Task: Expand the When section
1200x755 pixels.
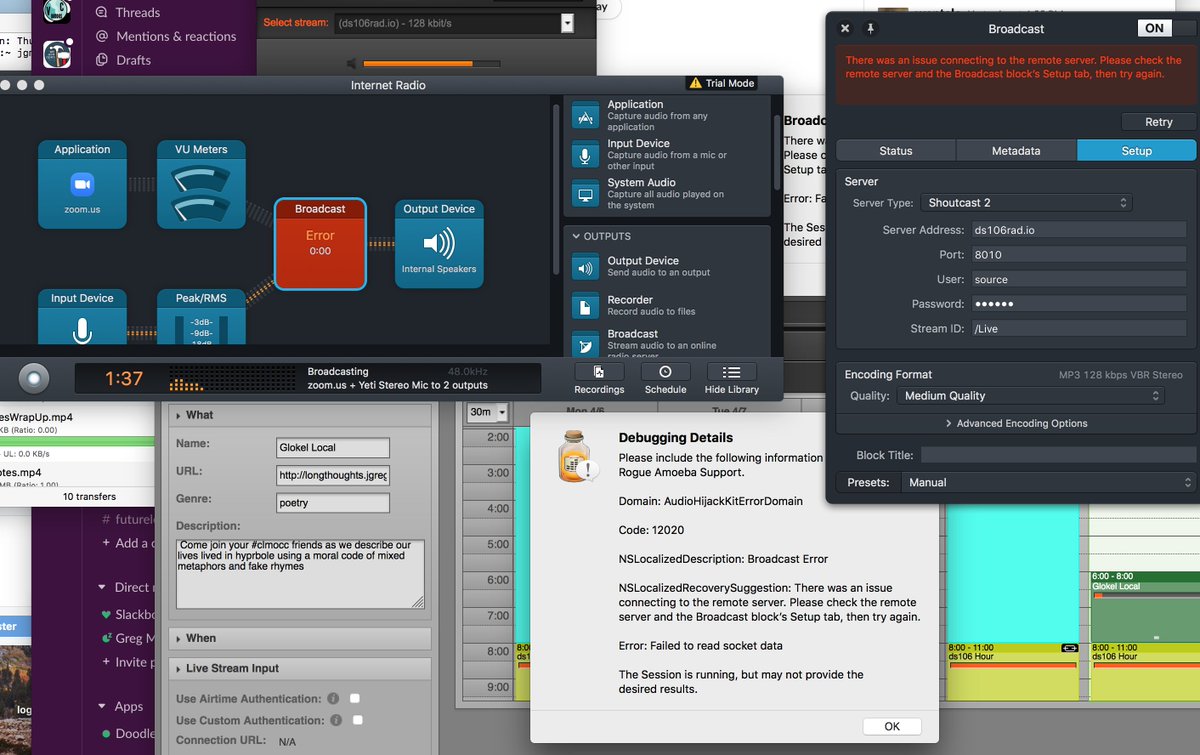Action: (298, 638)
